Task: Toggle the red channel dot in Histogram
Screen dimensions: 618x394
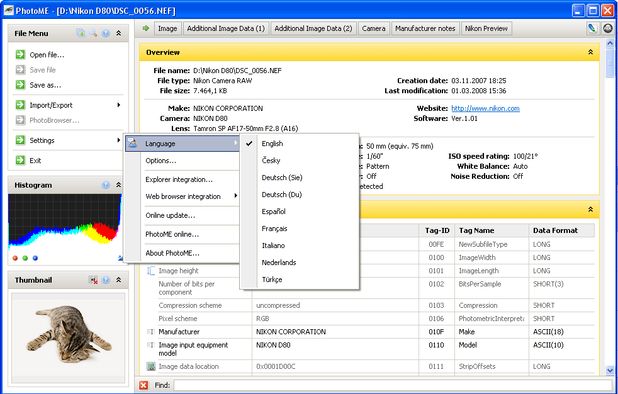Action: (x=15, y=258)
